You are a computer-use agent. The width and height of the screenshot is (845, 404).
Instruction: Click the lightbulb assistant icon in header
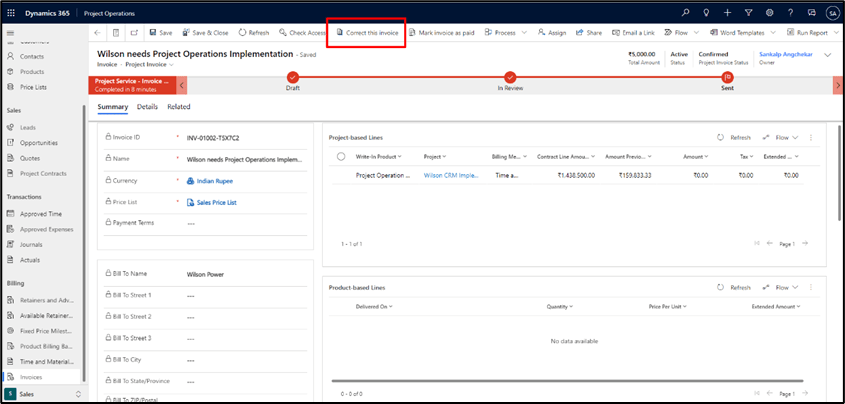pos(707,12)
